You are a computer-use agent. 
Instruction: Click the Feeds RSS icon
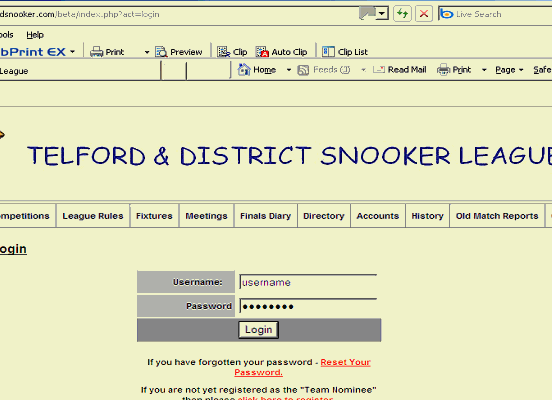[x=303, y=70]
